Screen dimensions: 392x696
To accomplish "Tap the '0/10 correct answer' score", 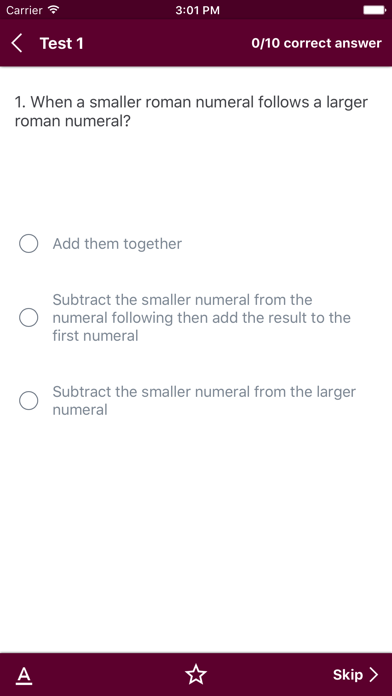I will (317, 44).
